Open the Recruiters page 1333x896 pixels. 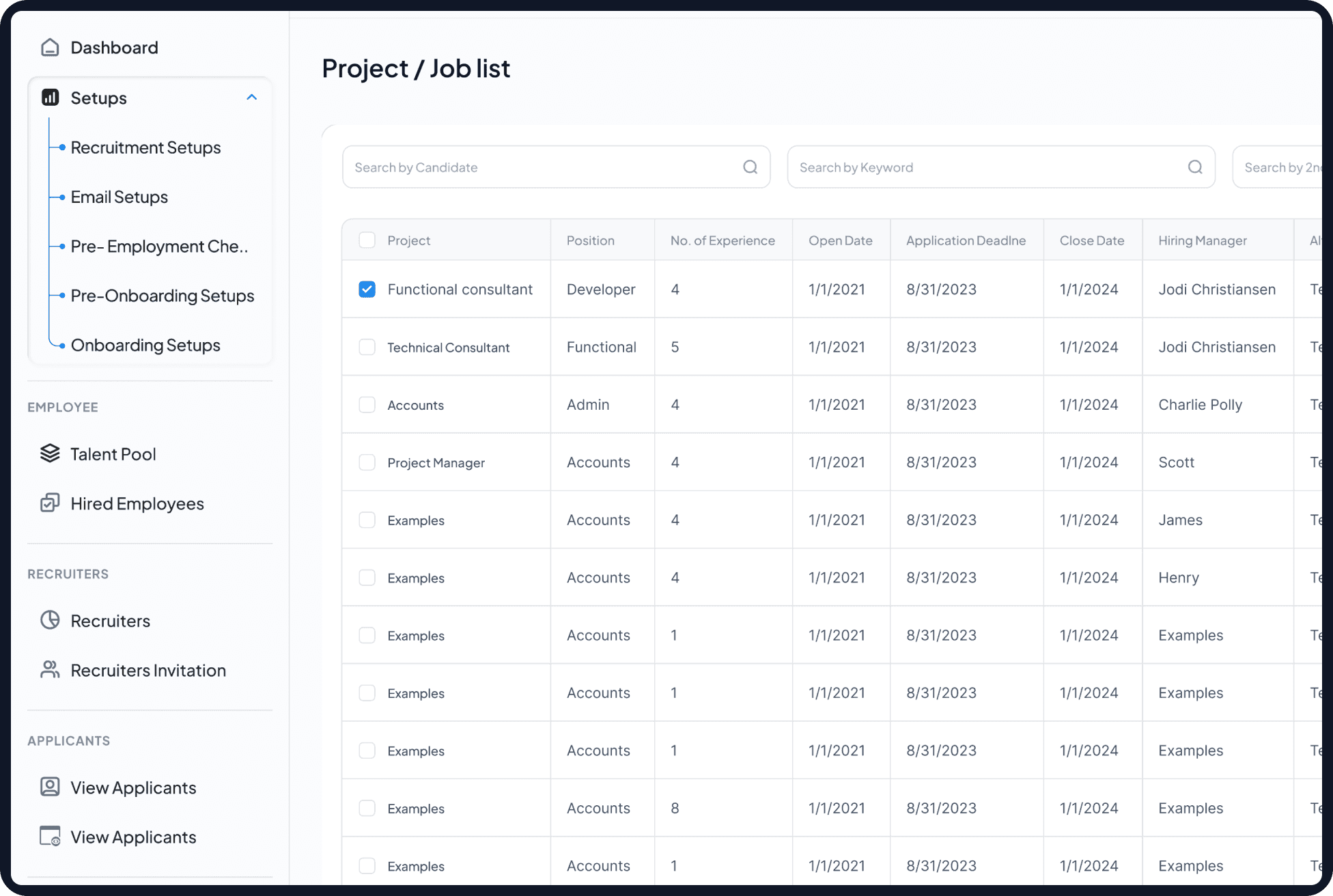pos(111,620)
